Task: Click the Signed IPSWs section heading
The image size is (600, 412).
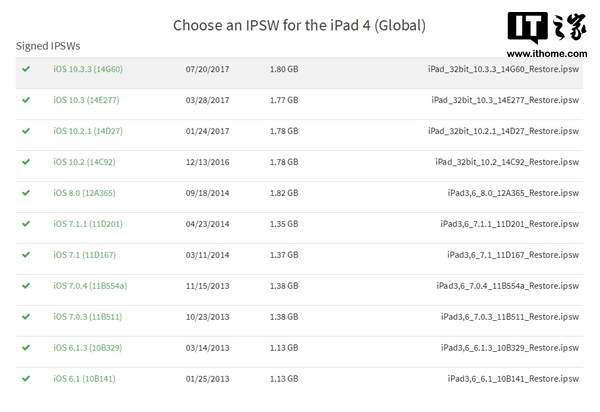Action: 48,46
